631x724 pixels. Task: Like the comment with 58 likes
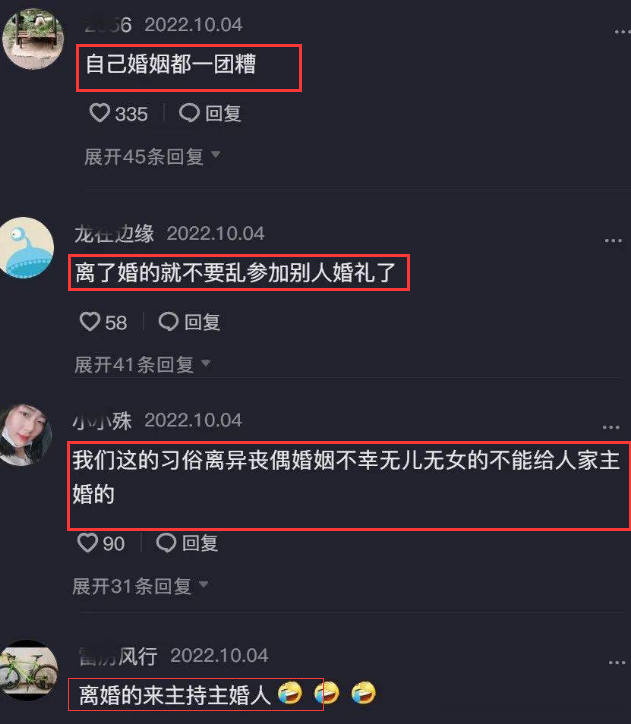90,321
